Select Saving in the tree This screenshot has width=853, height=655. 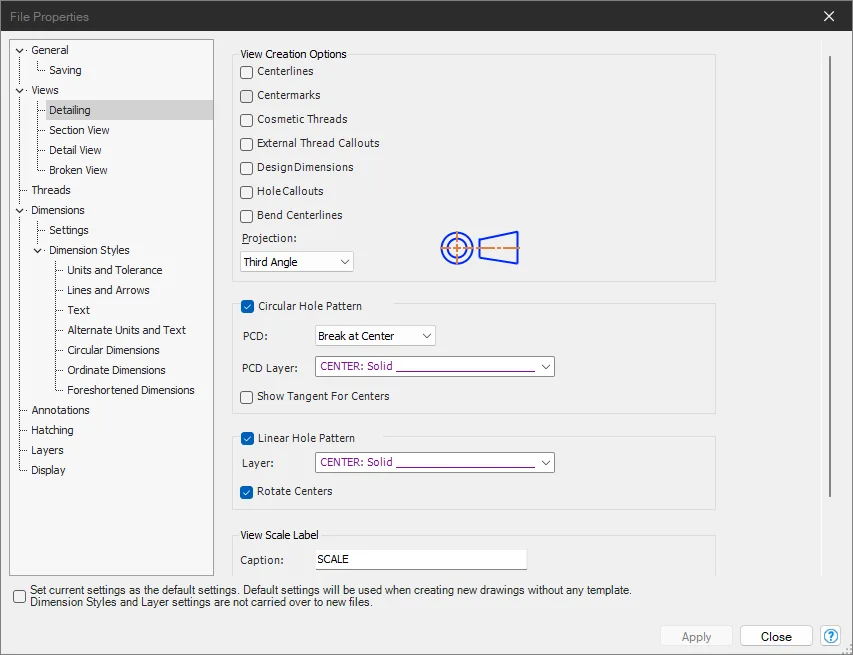click(65, 70)
